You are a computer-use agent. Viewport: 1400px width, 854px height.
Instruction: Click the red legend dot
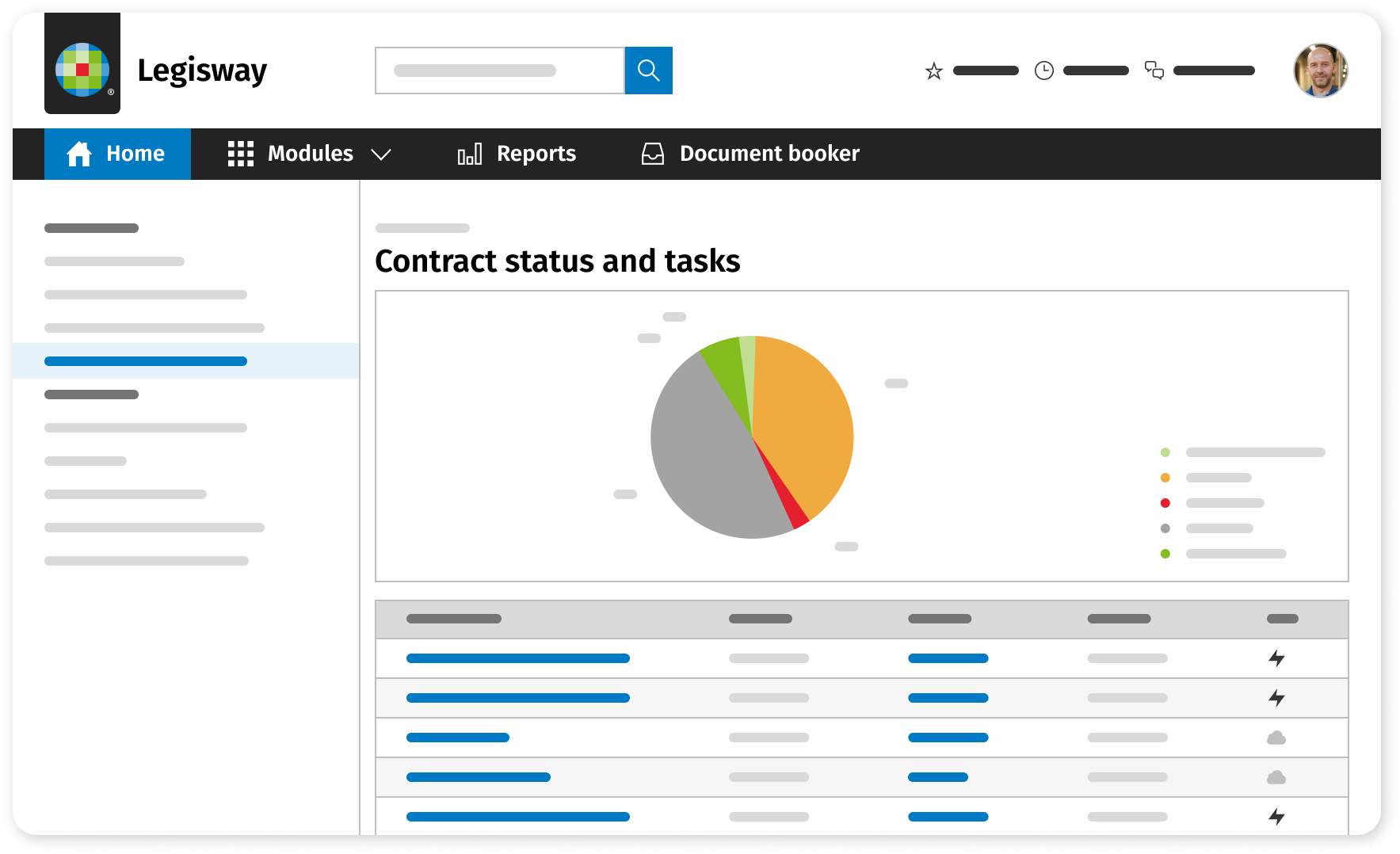click(x=1165, y=503)
